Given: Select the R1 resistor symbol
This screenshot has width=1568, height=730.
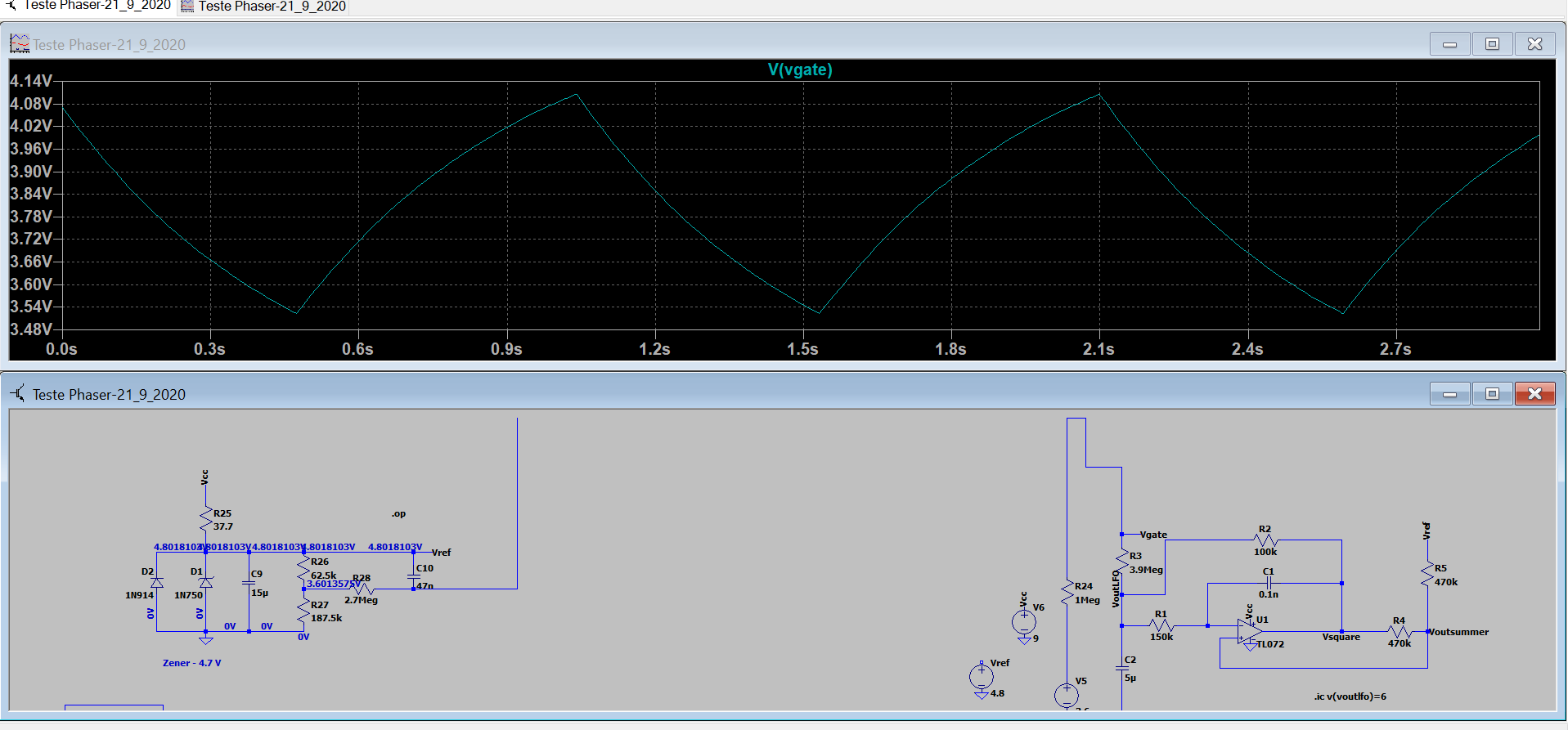Looking at the screenshot, I should [x=1161, y=626].
